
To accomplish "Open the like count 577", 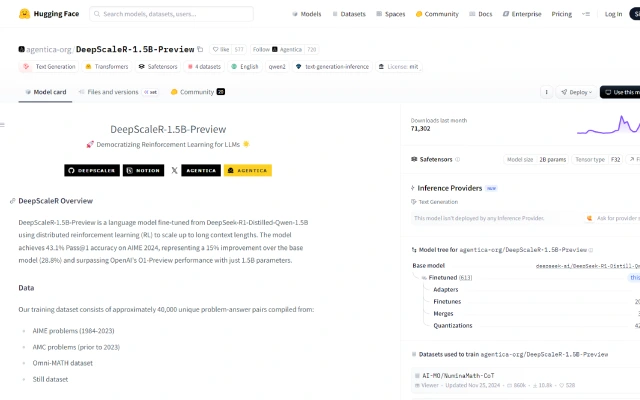I will [x=239, y=49].
